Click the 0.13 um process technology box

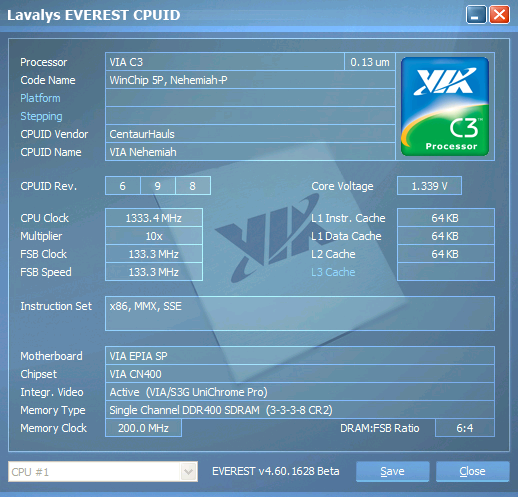coord(370,62)
